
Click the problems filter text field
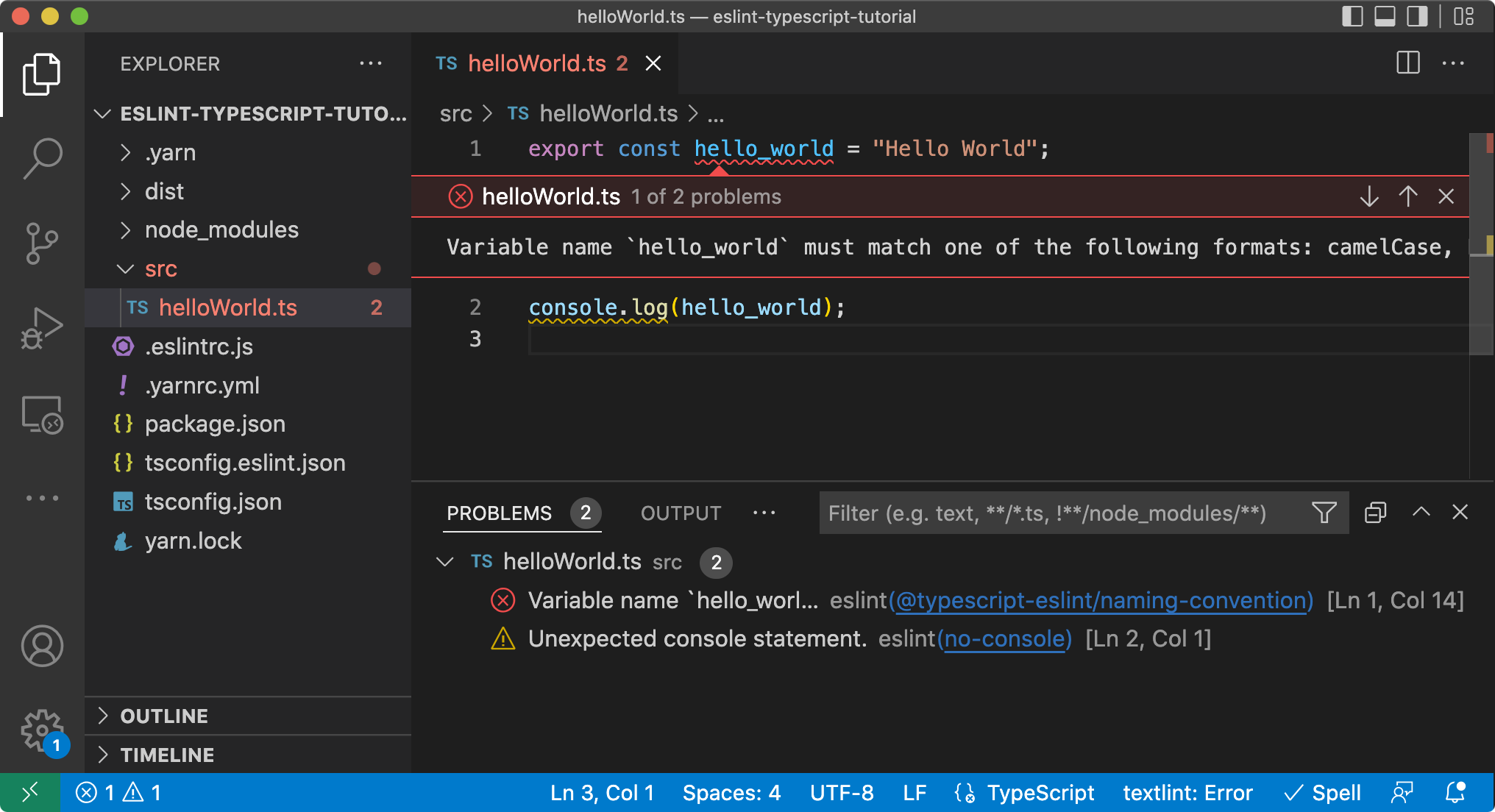click(x=1059, y=513)
